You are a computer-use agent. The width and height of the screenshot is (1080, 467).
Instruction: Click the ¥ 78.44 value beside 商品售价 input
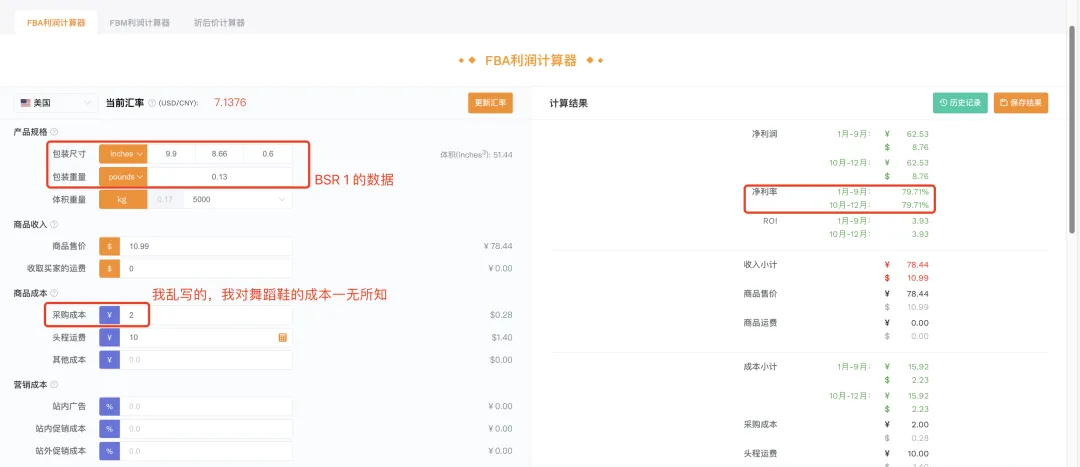click(x=498, y=246)
